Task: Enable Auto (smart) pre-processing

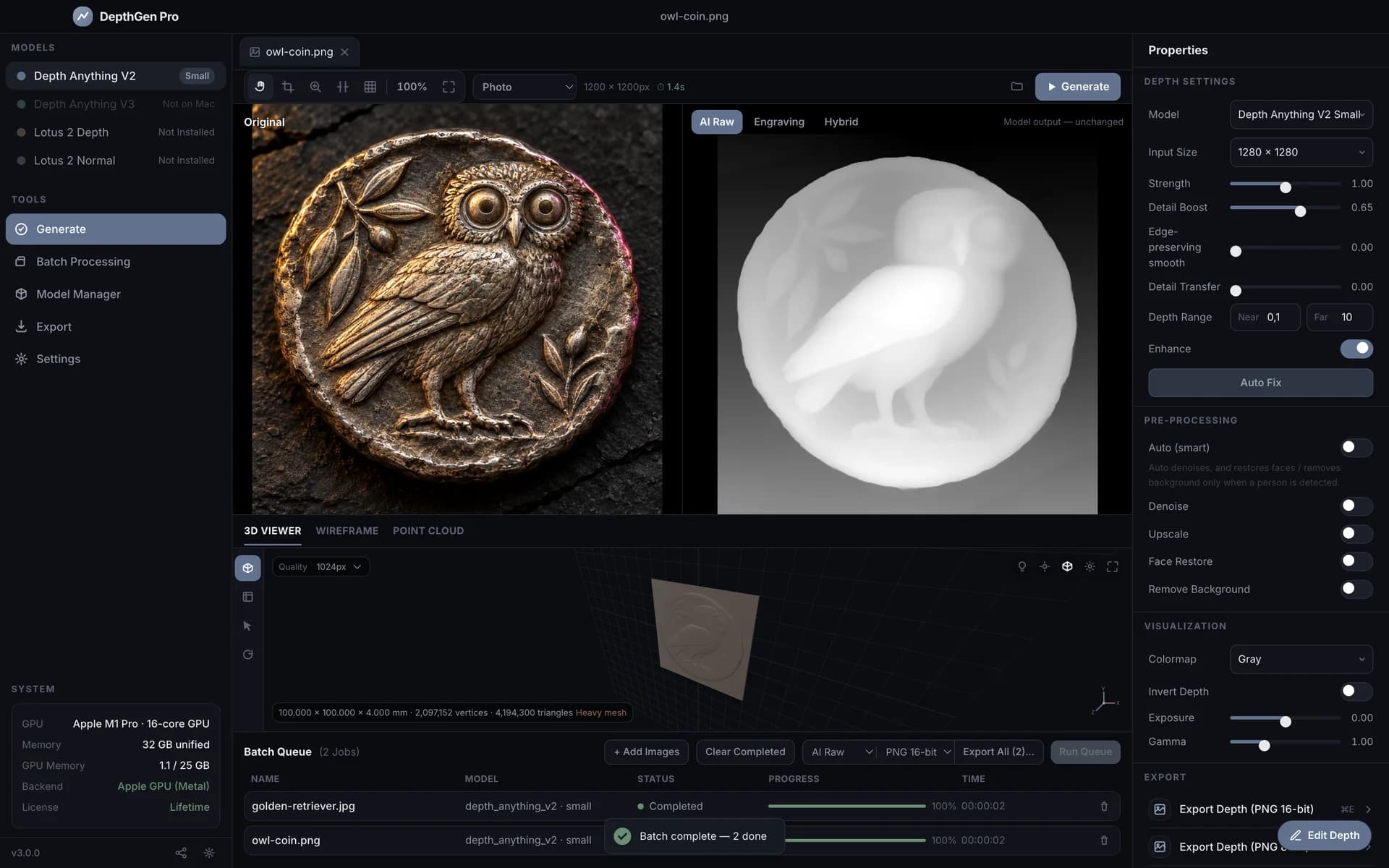Action: [1356, 448]
